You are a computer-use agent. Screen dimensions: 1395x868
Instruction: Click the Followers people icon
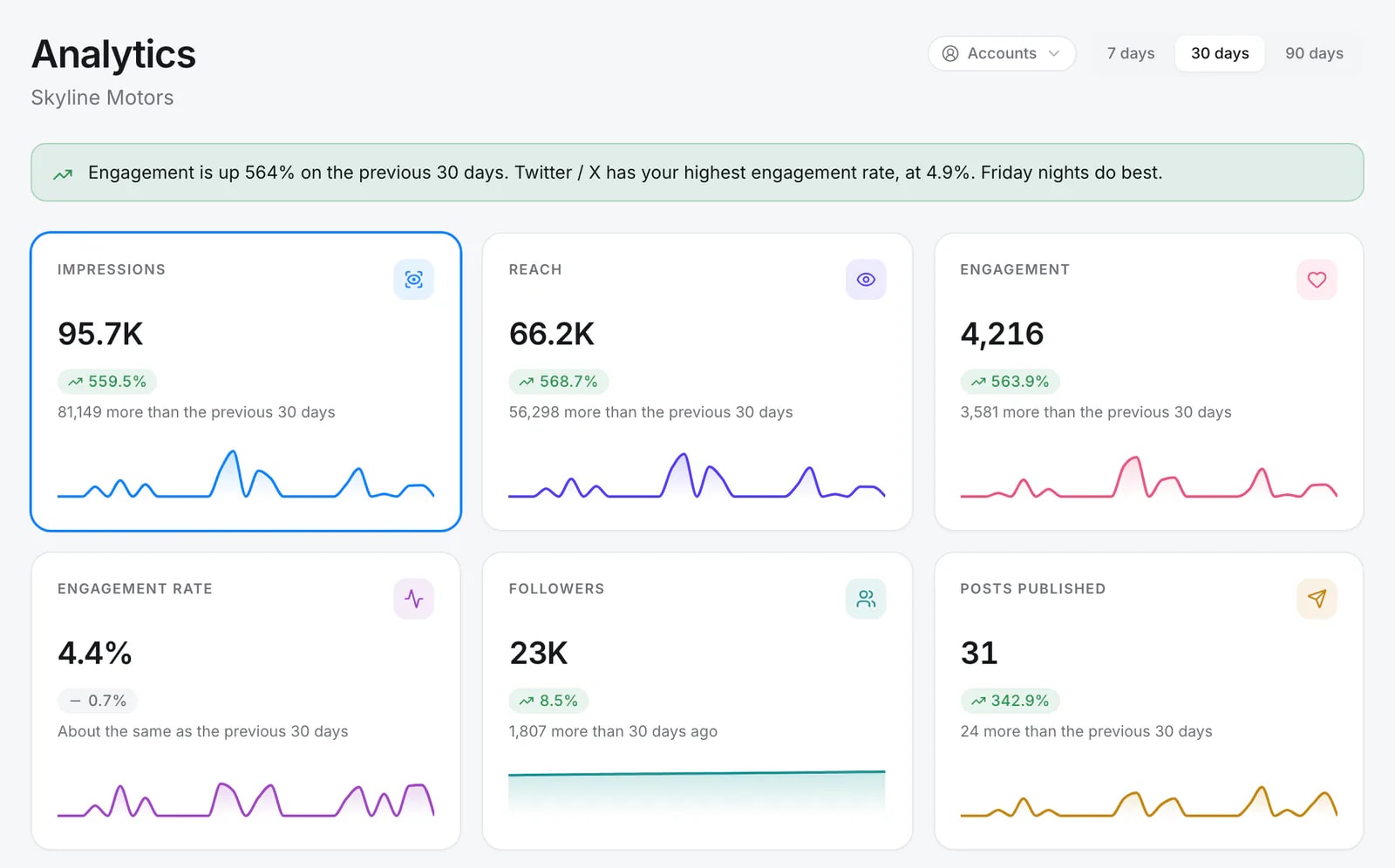(866, 599)
